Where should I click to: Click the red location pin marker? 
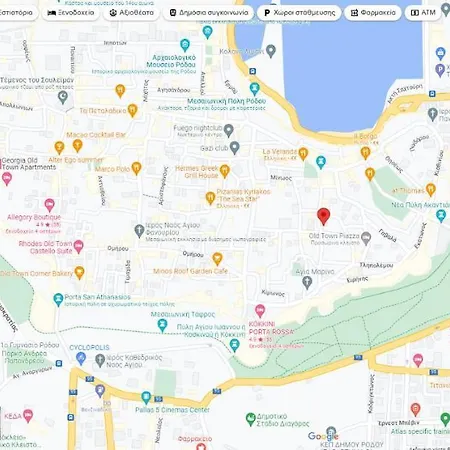tap(323, 216)
